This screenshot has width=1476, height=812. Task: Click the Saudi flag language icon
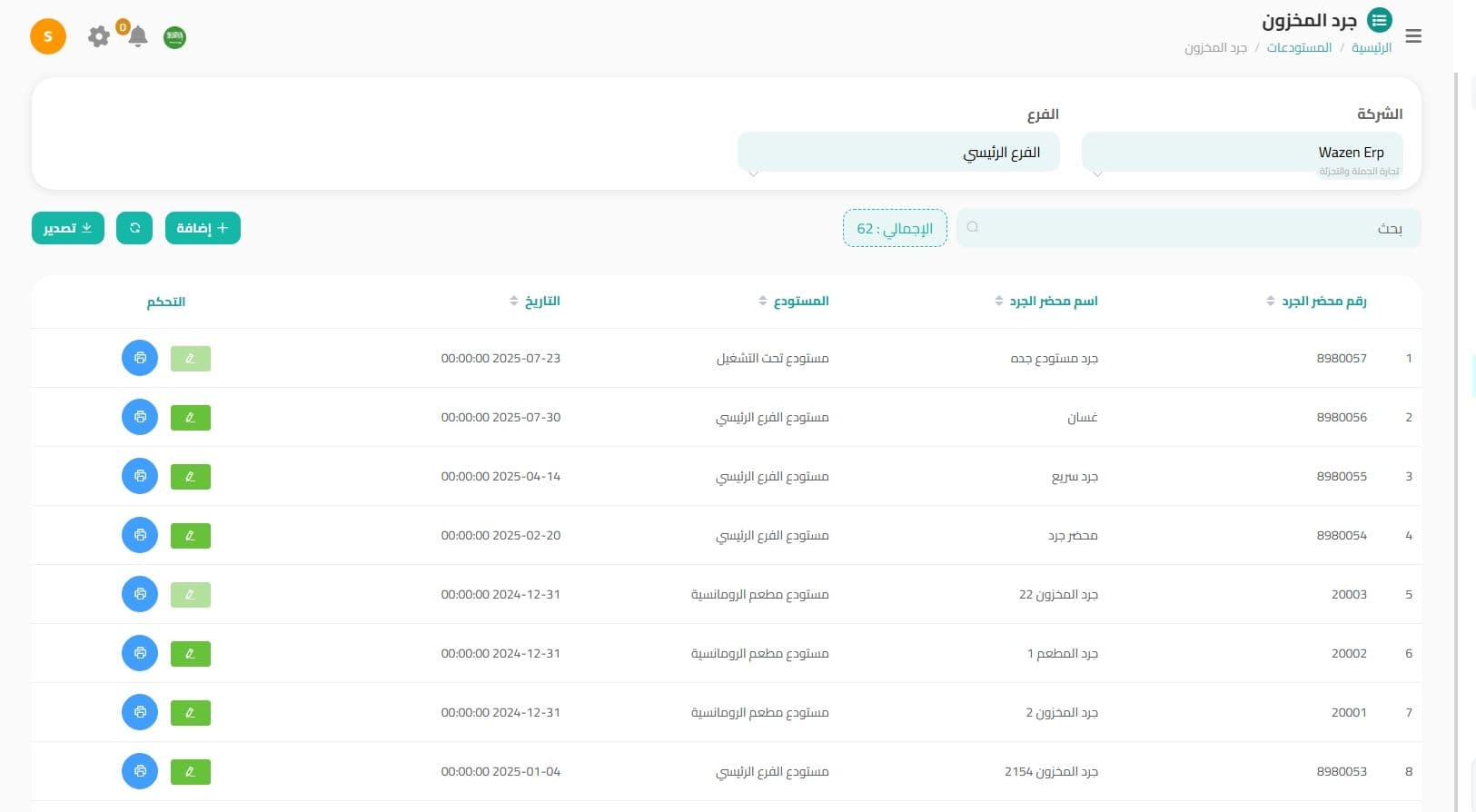(x=174, y=37)
